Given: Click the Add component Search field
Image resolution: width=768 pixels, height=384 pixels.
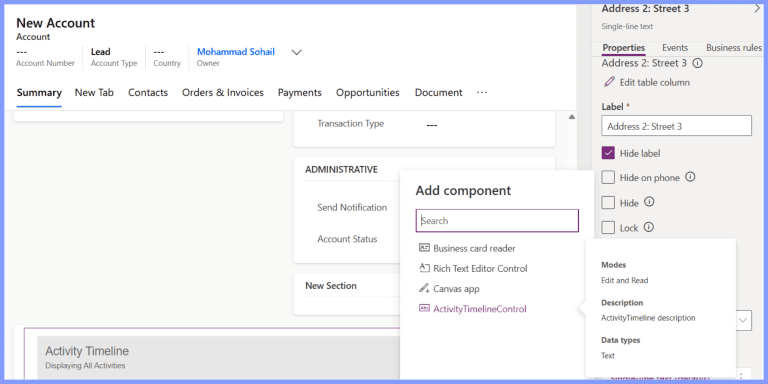Looking at the screenshot, I should coord(497,220).
